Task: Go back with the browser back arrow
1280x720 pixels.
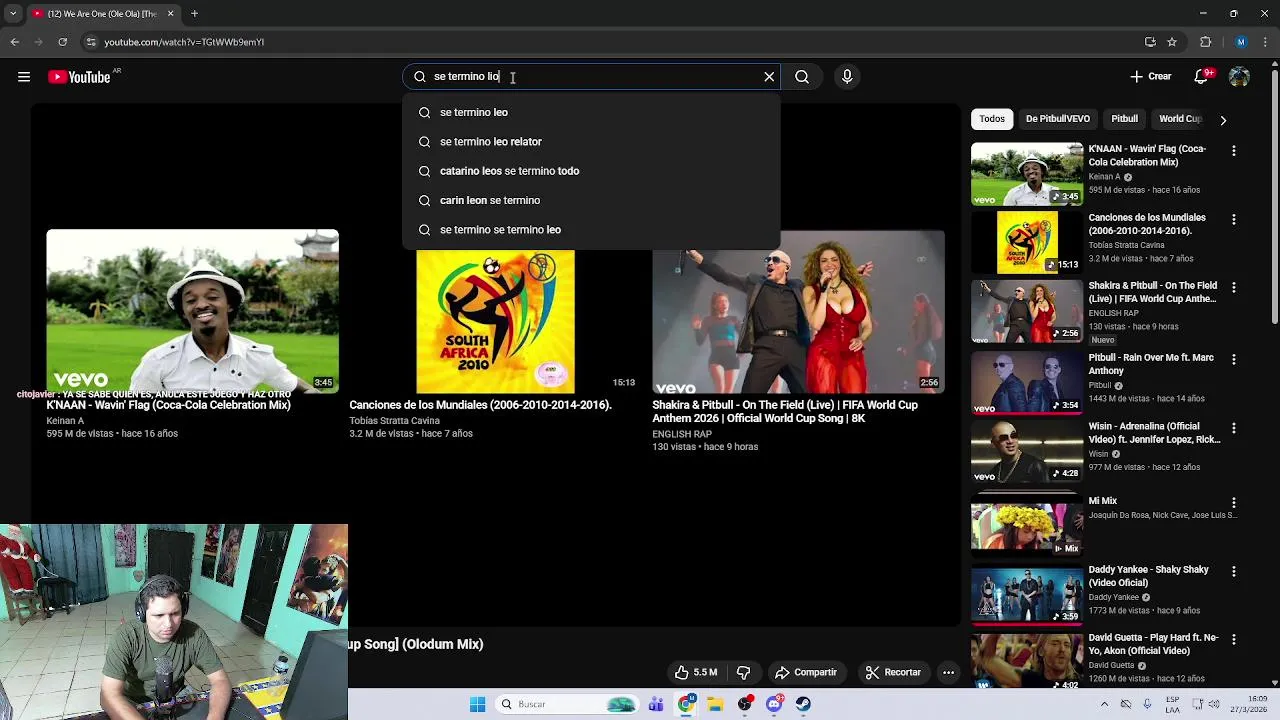Action: (15, 42)
